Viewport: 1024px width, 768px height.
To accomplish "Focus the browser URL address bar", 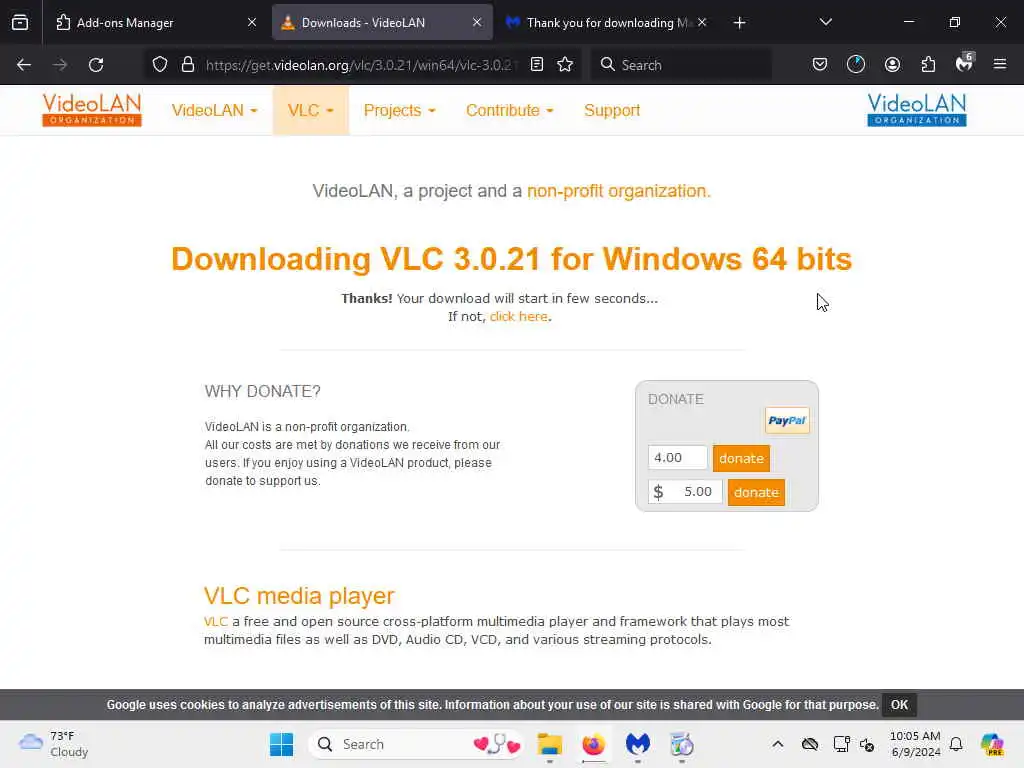I will [360, 65].
